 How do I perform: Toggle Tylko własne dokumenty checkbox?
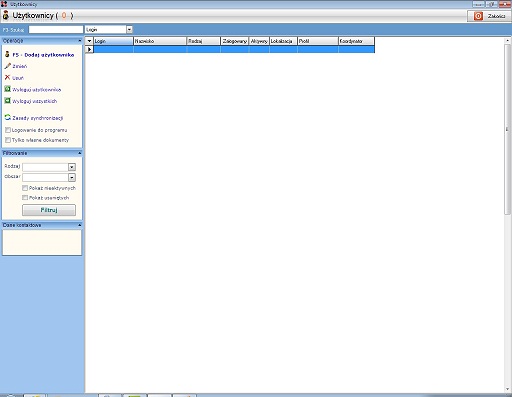8,140
